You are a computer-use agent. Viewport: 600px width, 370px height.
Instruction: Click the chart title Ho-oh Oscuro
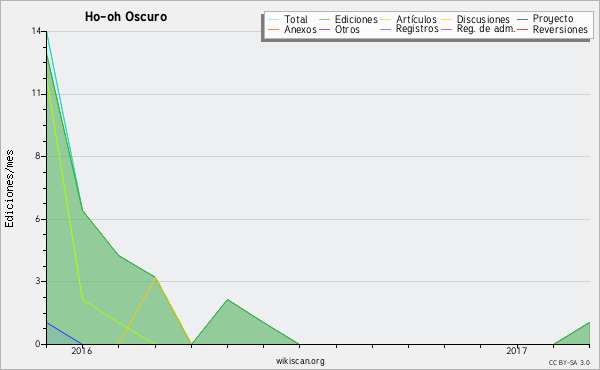(x=126, y=17)
